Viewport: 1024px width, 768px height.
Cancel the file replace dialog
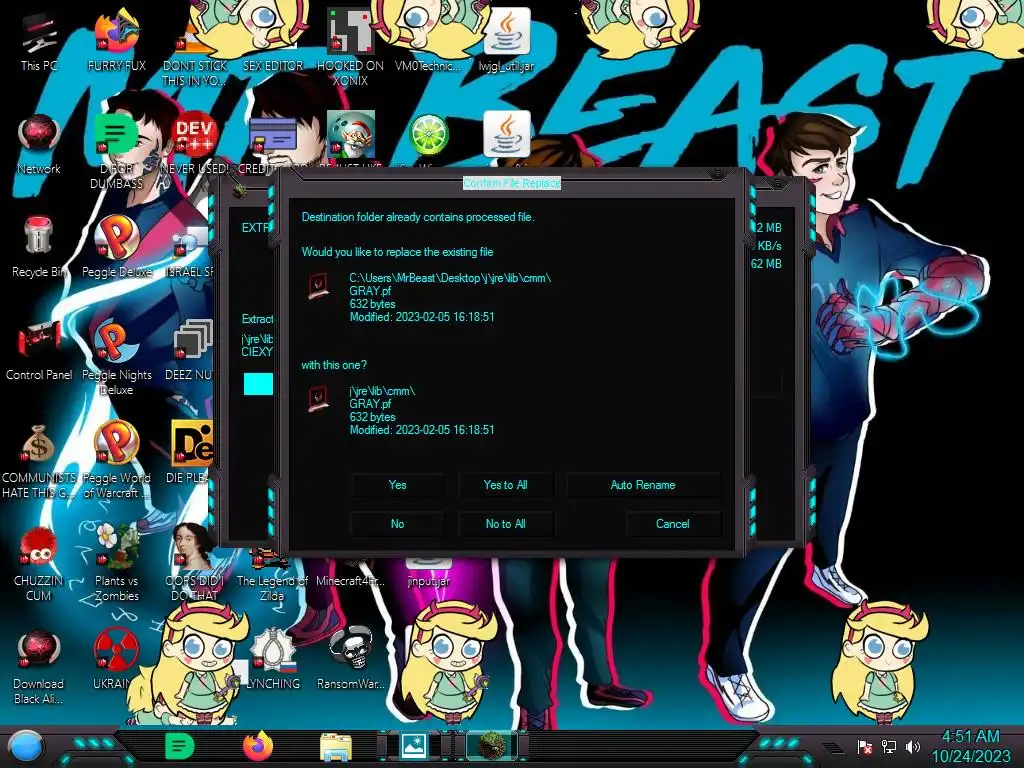click(673, 524)
